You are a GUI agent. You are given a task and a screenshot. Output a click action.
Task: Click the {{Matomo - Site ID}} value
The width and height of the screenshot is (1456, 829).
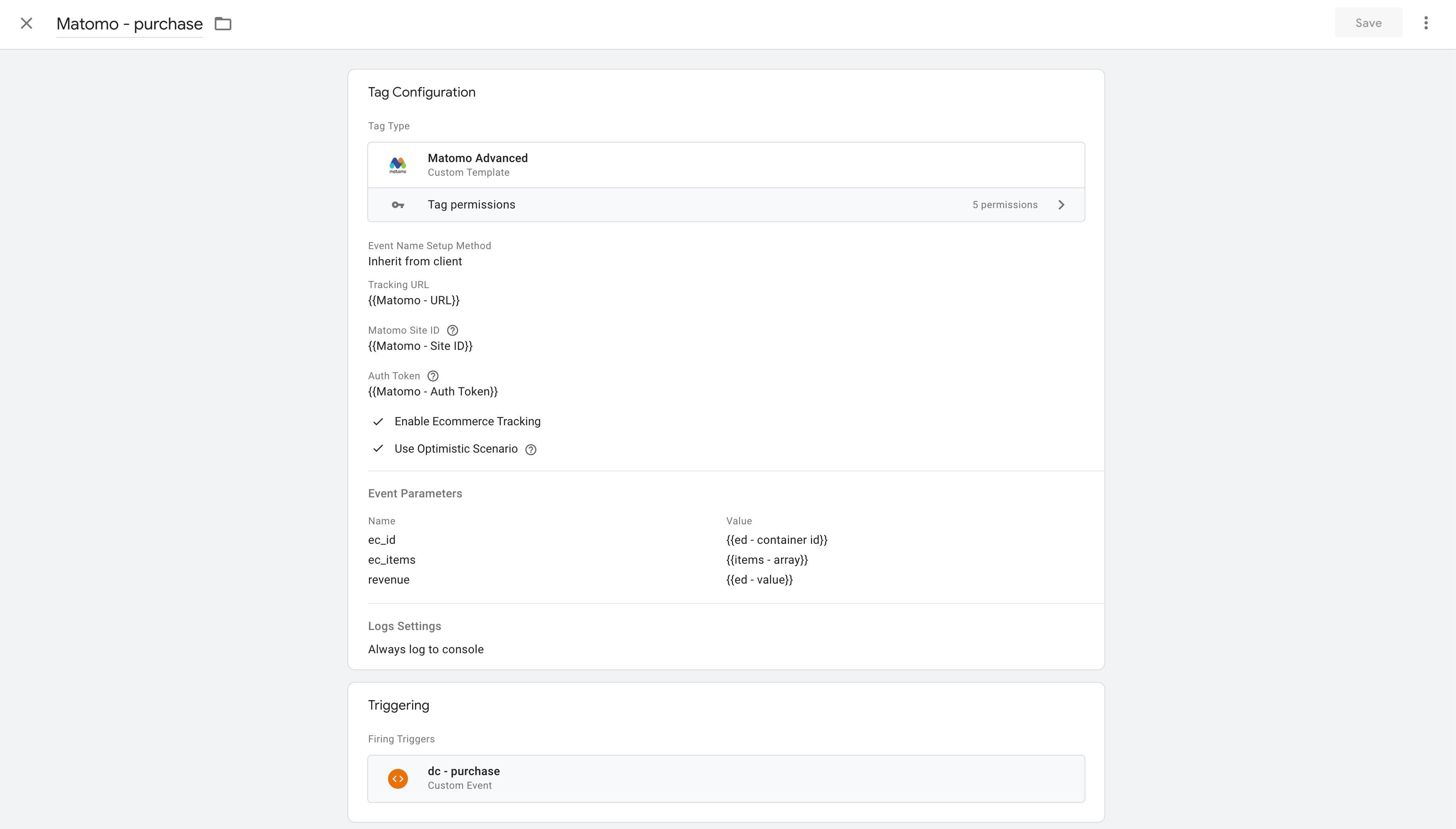[420, 346]
